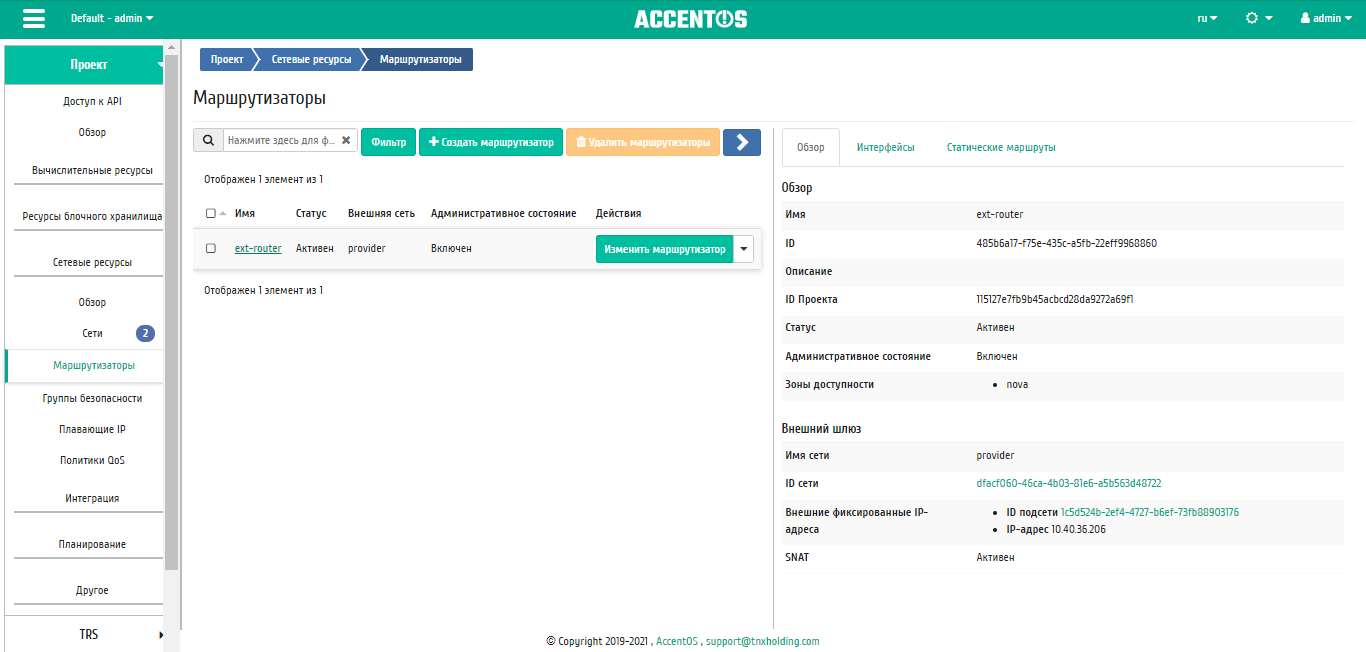Tick the ext-router row checkbox

point(211,248)
